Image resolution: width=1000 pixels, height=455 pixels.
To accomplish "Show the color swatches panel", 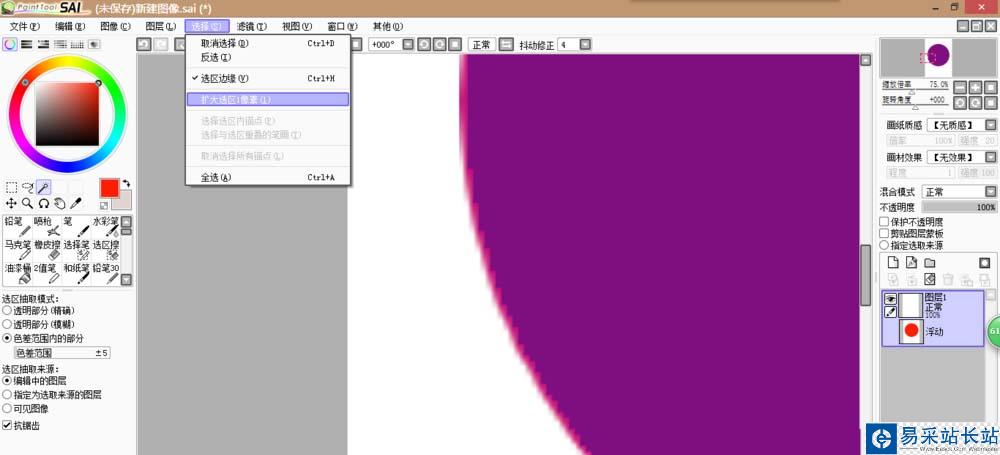I will pyautogui.click(x=77, y=44).
